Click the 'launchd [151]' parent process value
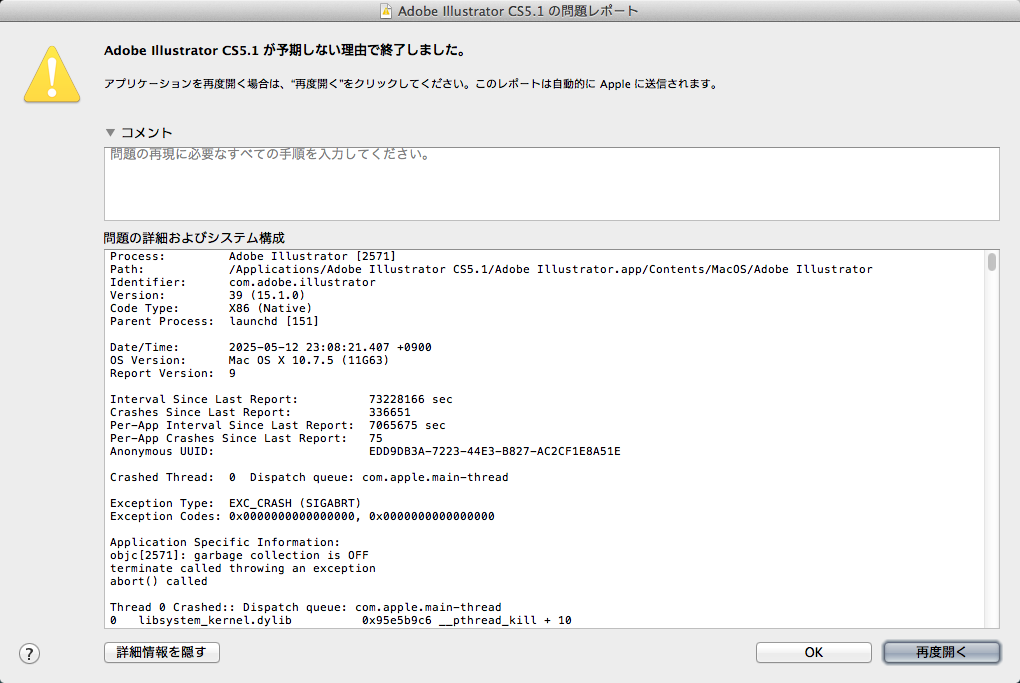This screenshot has width=1020, height=683. click(274, 321)
